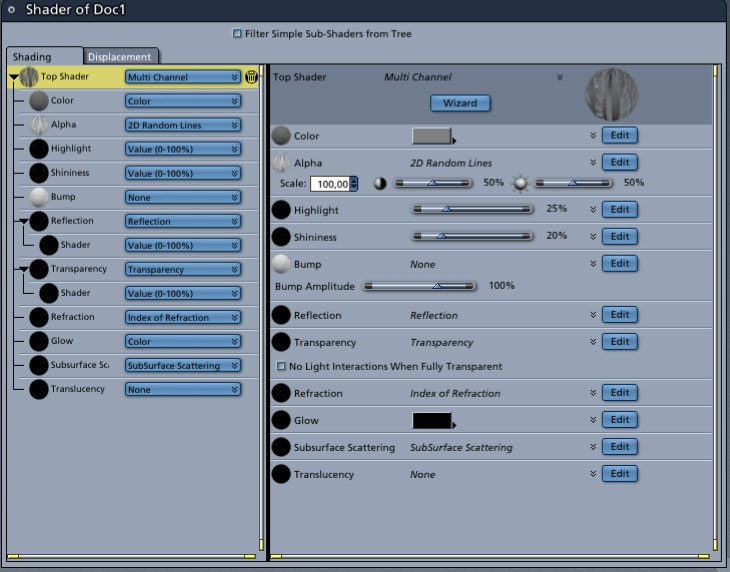730x572 pixels.
Task: Click Edit button for Subsurface Scattering
Action: pyautogui.click(x=620, y=447)
